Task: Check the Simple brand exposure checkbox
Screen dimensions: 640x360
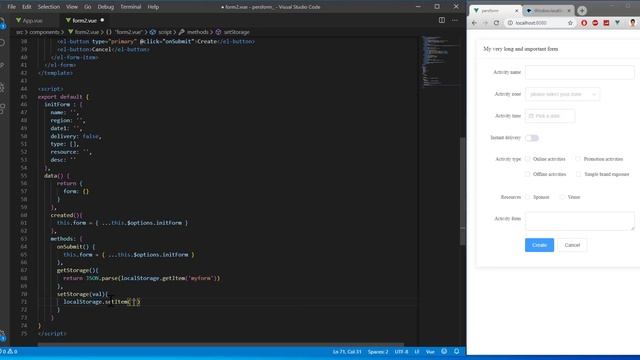Action: 578,174
